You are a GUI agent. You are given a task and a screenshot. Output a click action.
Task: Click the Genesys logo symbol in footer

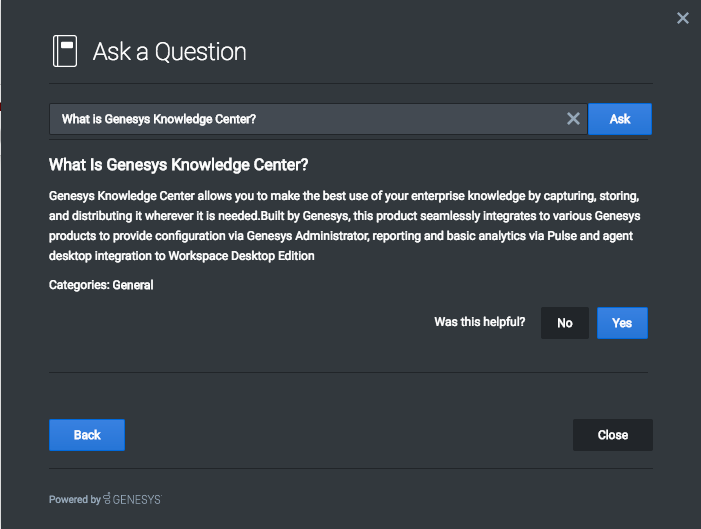point(106,499)
